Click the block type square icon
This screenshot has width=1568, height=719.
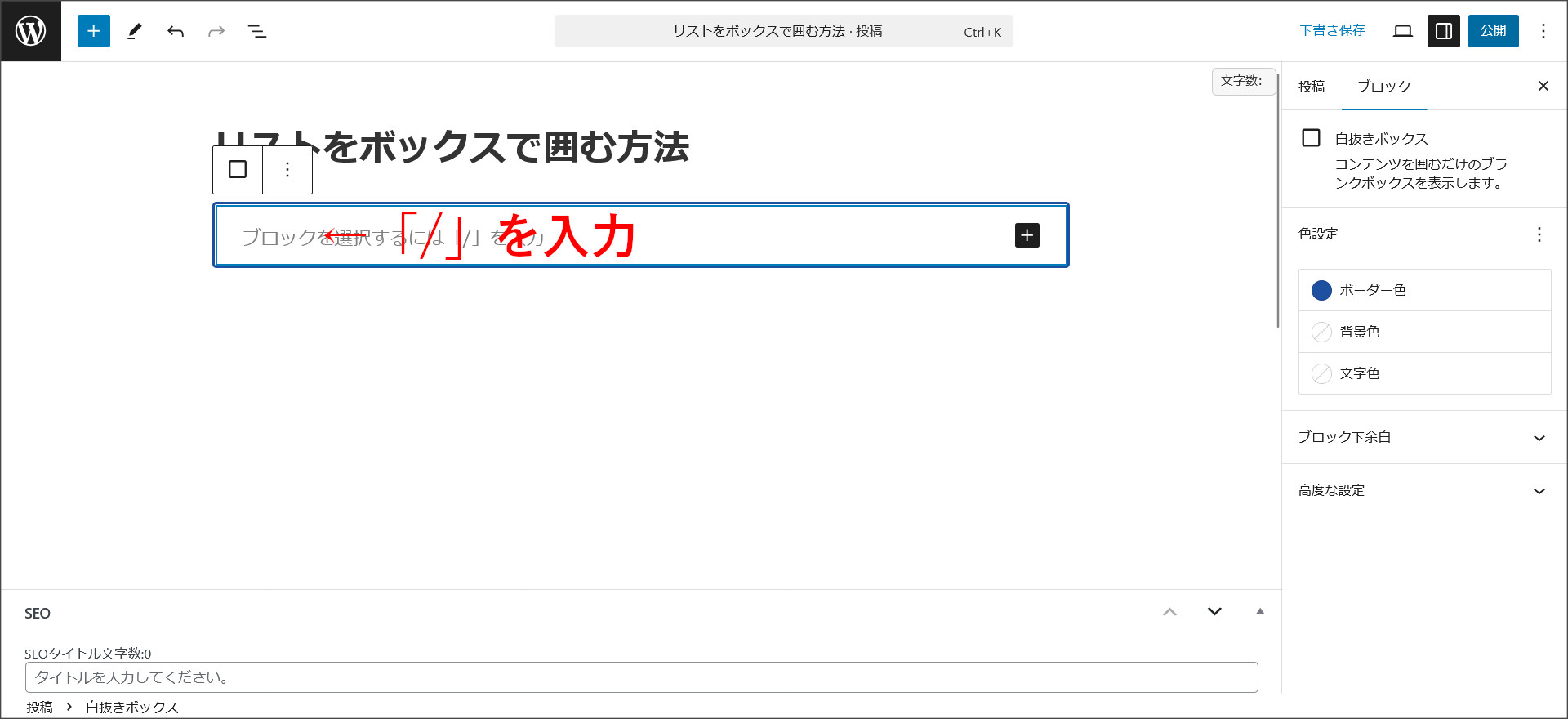click(238, 169)
